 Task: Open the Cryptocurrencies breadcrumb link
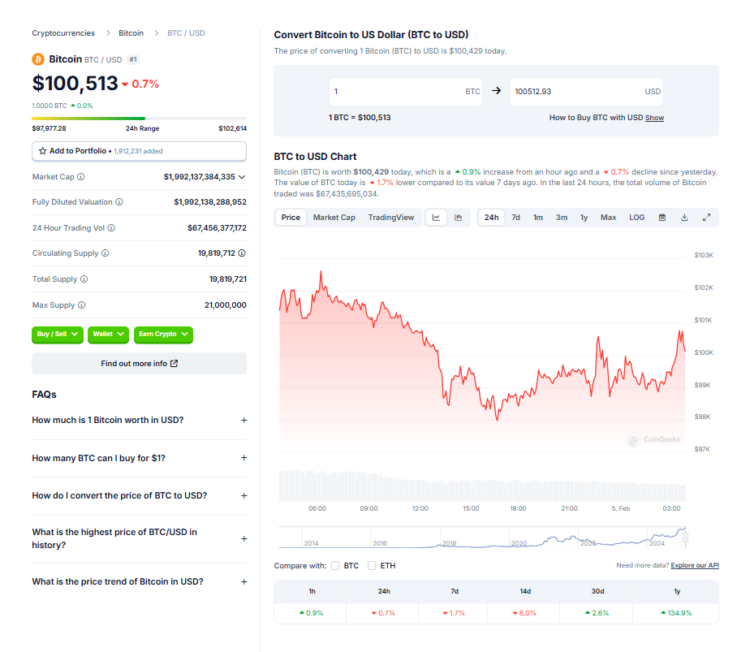point(63,33)
